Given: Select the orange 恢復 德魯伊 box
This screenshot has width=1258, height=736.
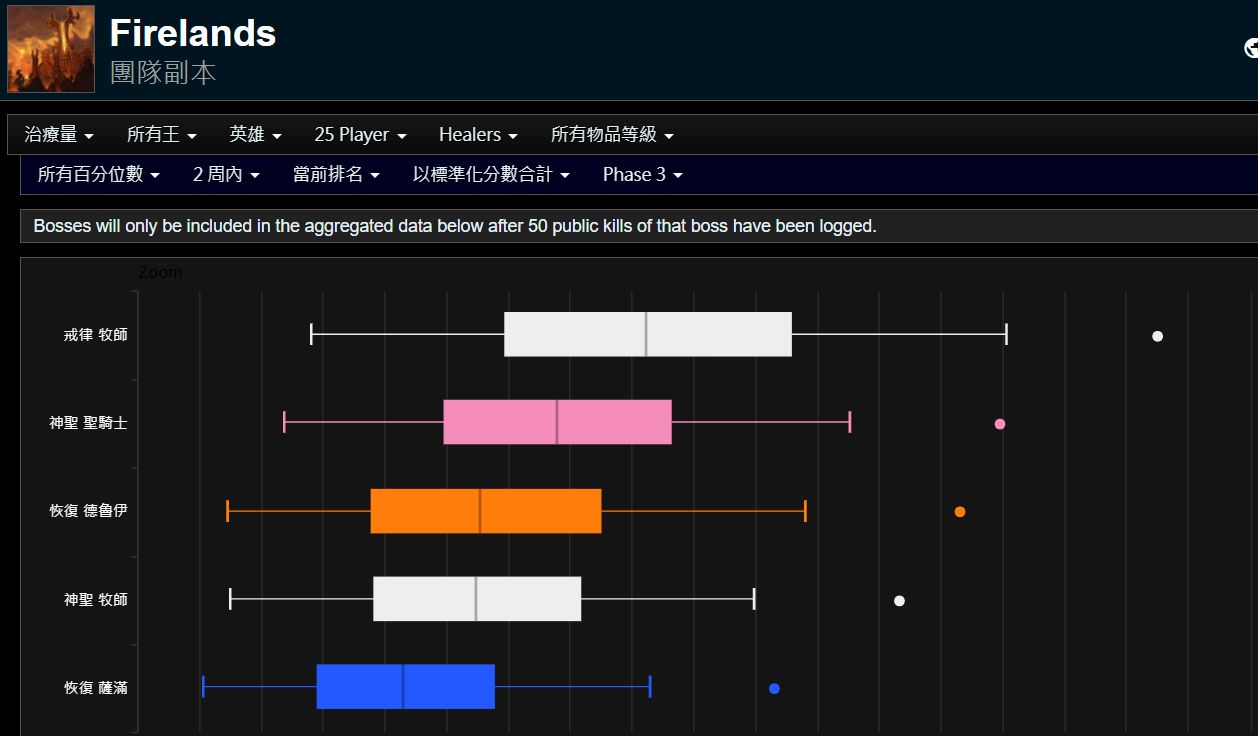Looking at the screenshot, I should [x=485, y=511].
